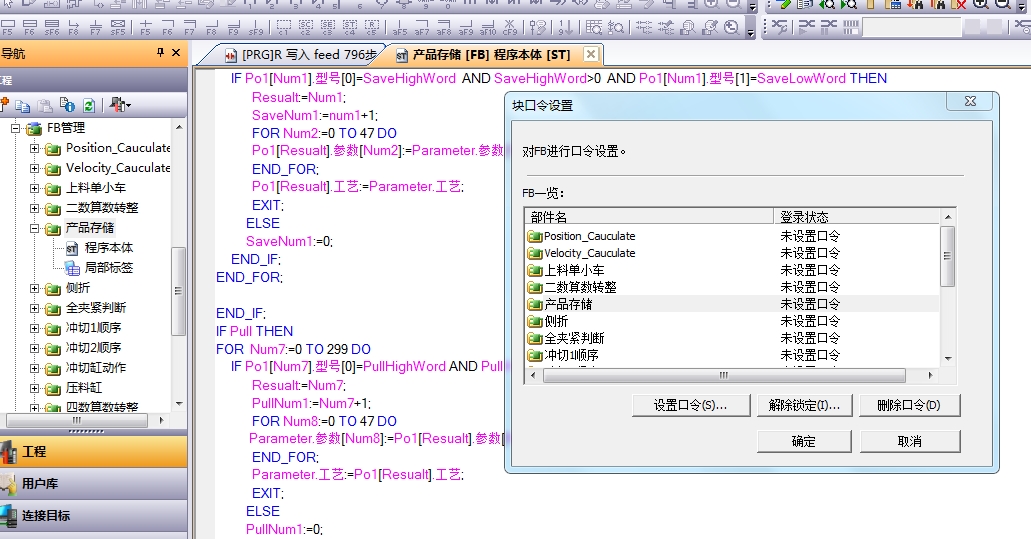Open the view options dropdown in navigation toolbar

pos(120,105)
